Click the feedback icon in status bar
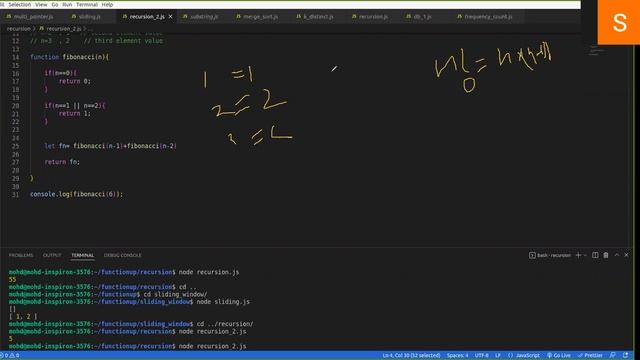The width and height of the screenshot is (640, 360). click(x=613, y=356)
